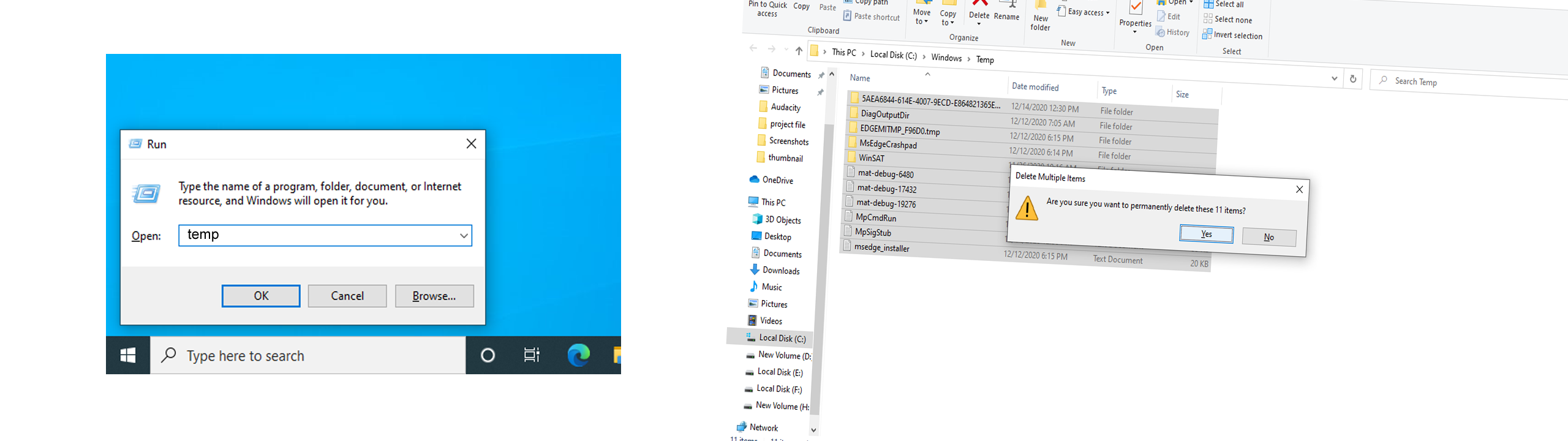Click the History icon in the Open group
The width and height of the screenshot is (1568, 441).
(1161, 32)
